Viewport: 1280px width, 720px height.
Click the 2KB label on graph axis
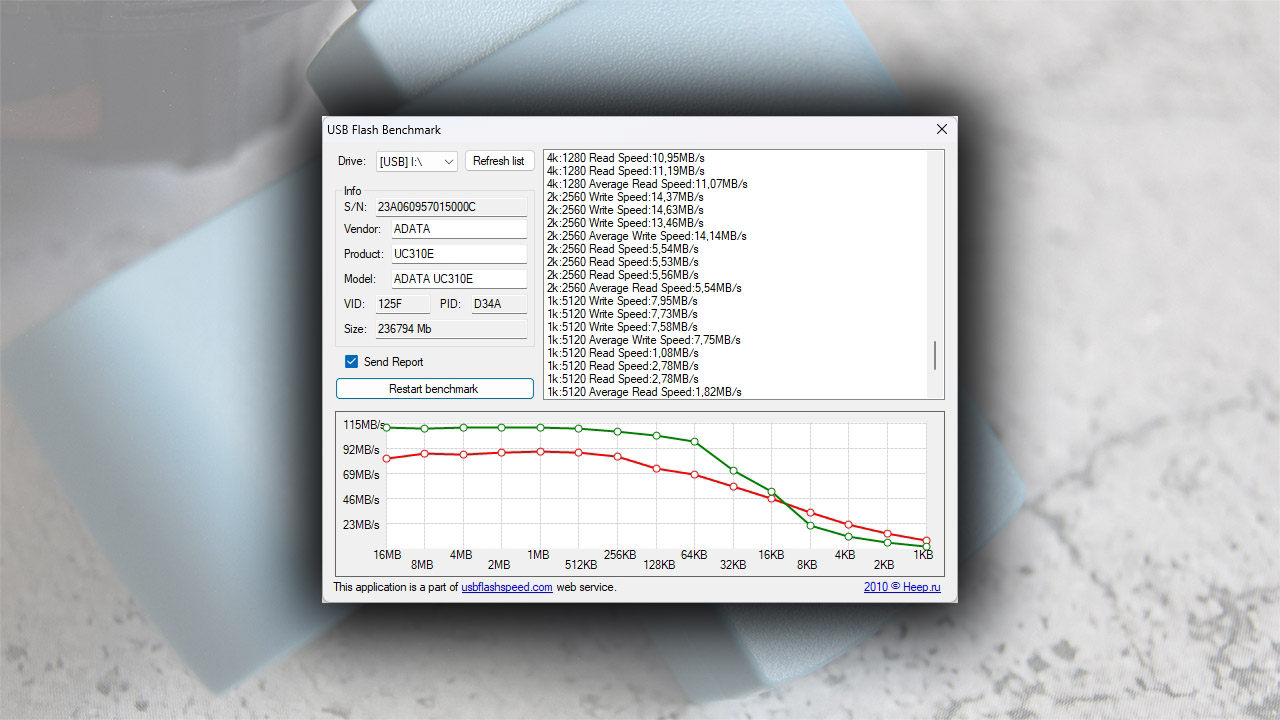[884, 565]
